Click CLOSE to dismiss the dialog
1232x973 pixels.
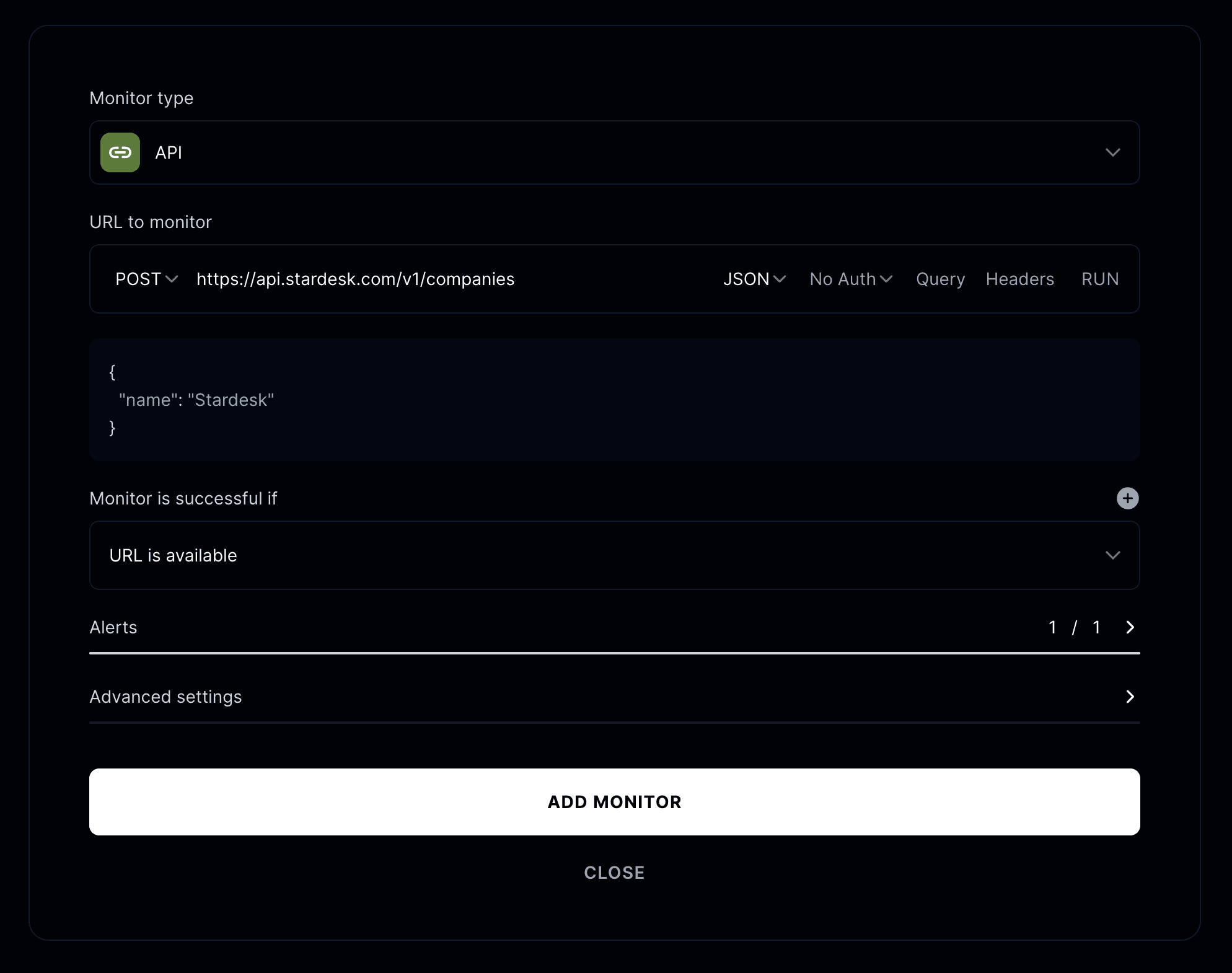(x=614, y=873)
